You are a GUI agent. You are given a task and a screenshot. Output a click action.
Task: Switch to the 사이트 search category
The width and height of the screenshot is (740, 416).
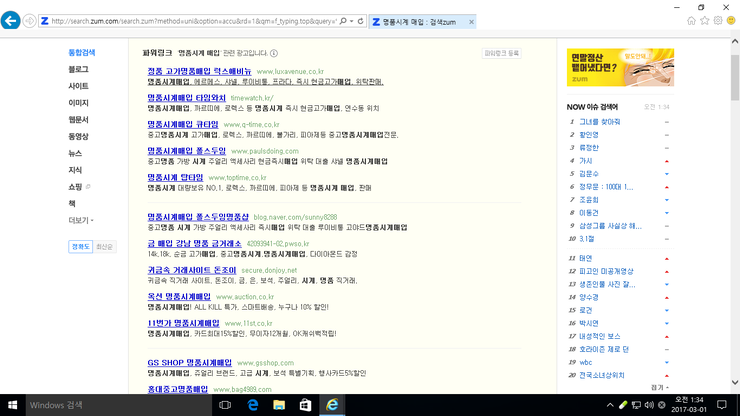[x=78, y=86]
